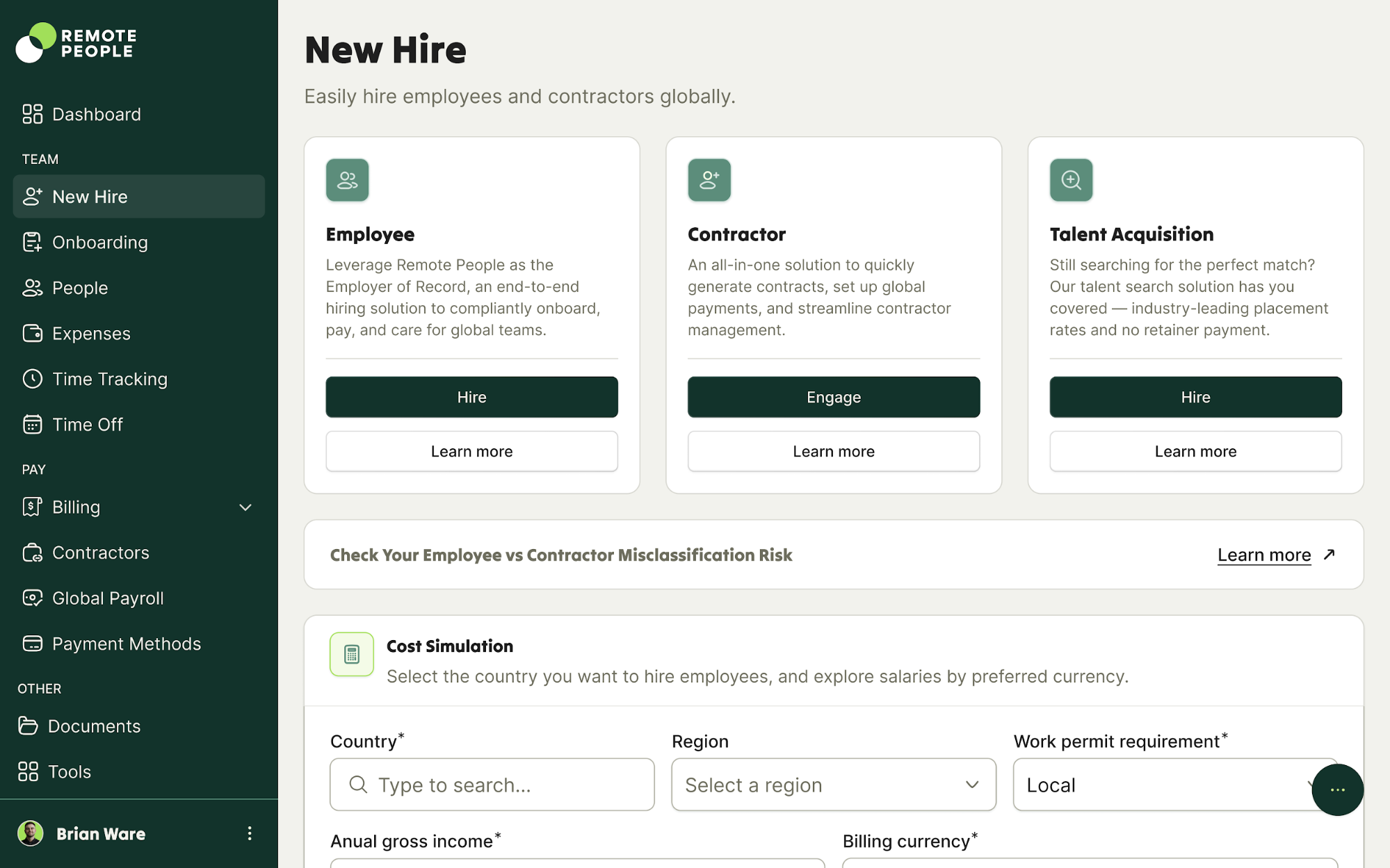This screenshot has width=1390, height=868.
Task: Click Hire under Employee
Action: (471, 397)
